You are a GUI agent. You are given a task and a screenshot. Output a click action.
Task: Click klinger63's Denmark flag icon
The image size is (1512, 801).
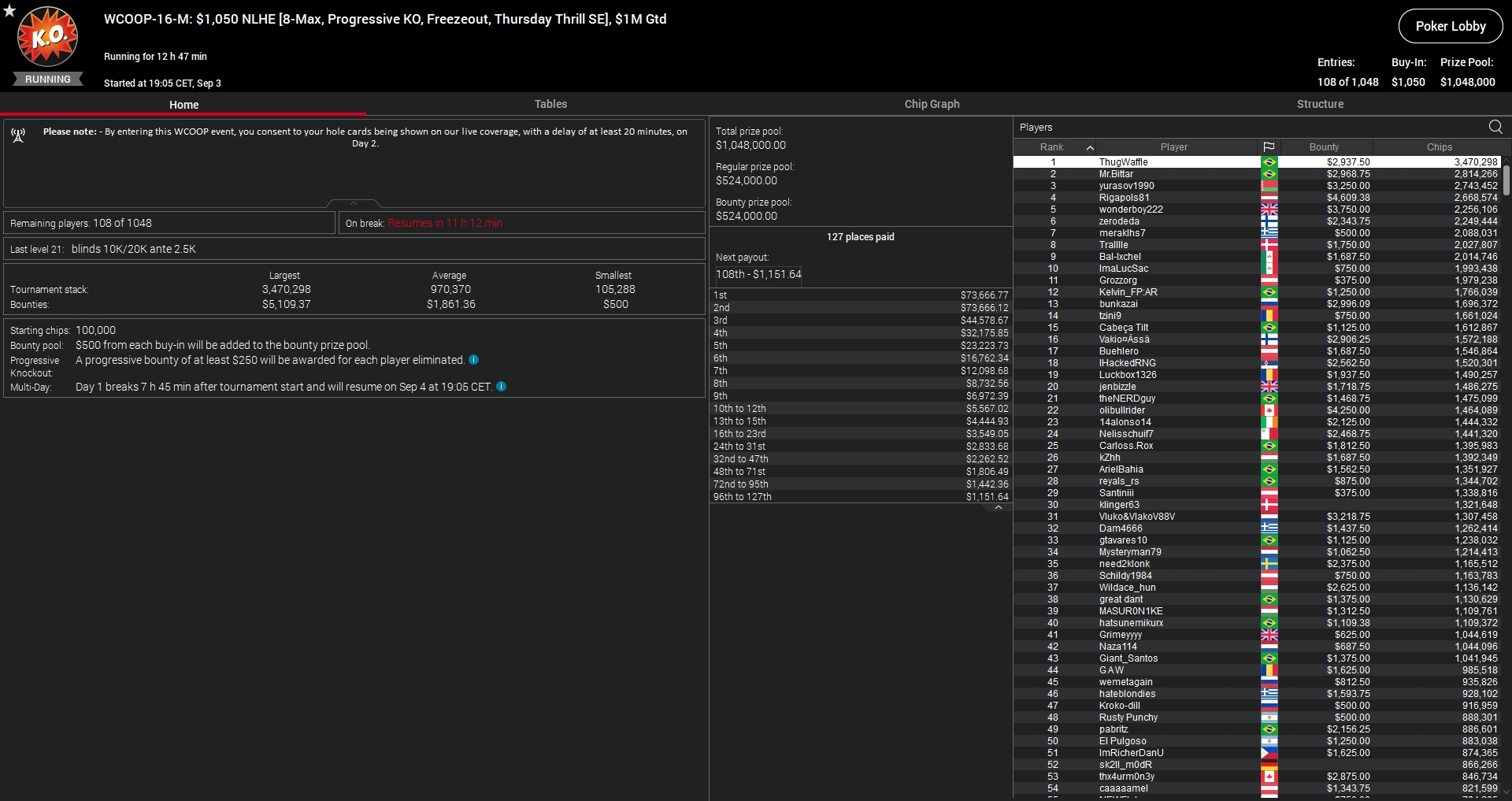click(x=1269, y=505)
